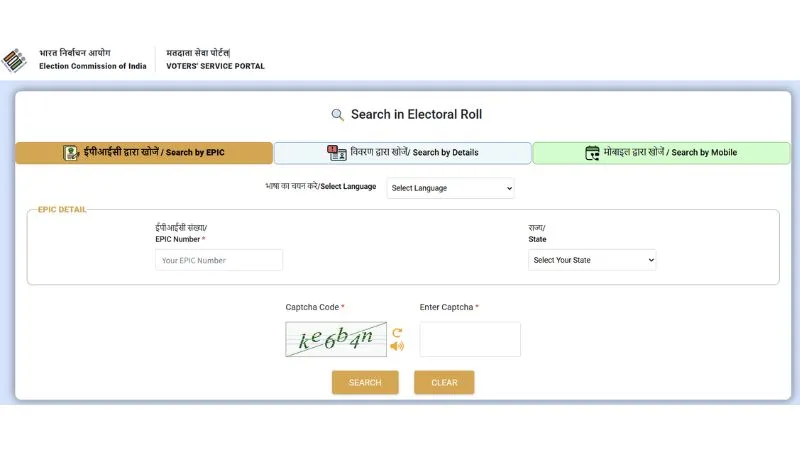Refresh the captcha code
The height and width of the screenshot is (450, 800).
click(397, 332)
